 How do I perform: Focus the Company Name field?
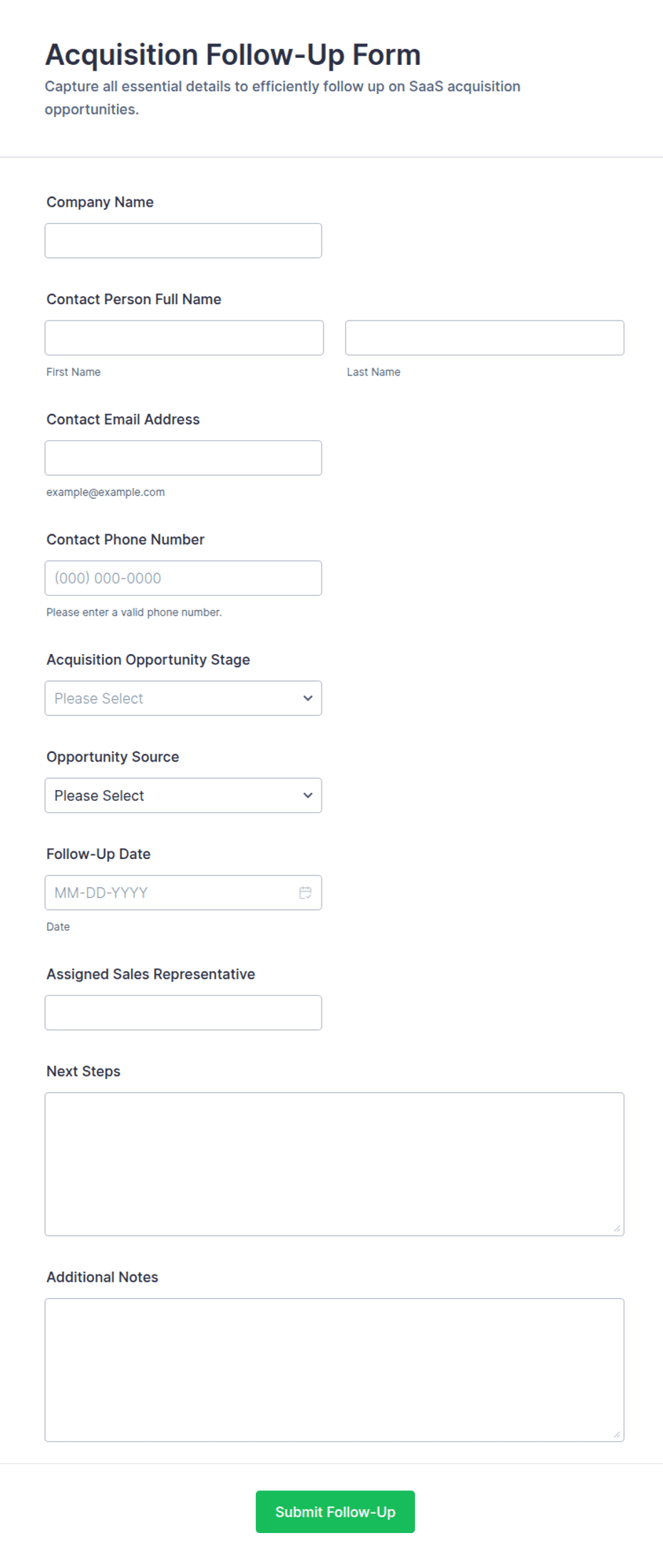pos(183,241)
